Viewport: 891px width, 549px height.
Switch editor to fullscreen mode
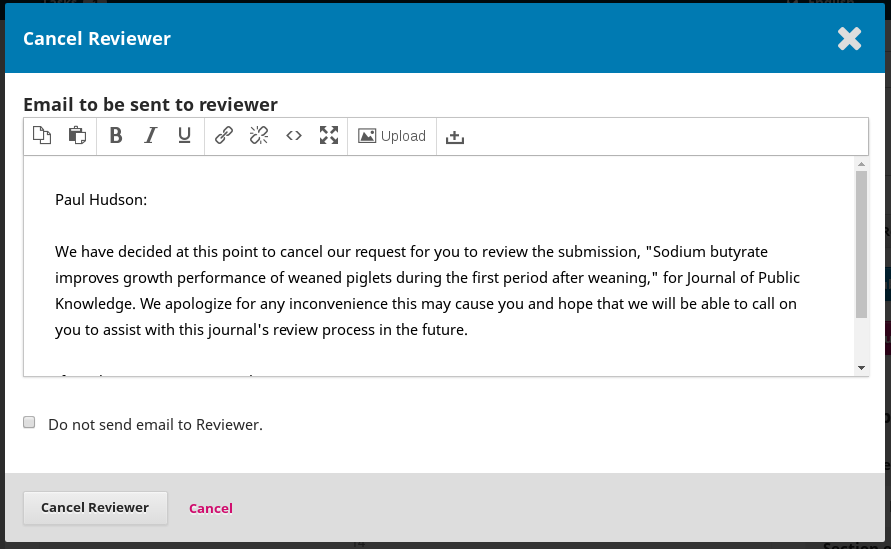329,136
